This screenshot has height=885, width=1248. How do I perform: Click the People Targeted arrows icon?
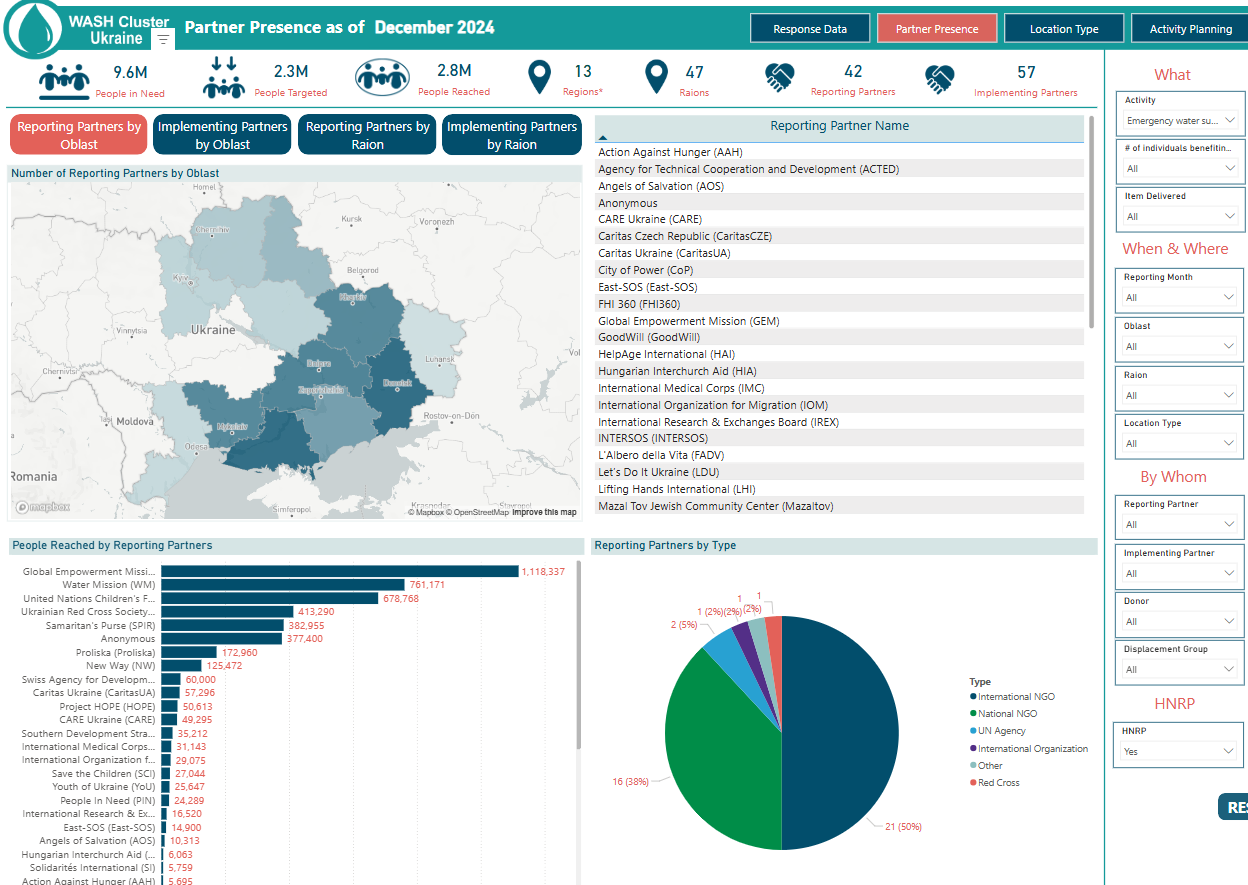[x=224, y=77]
